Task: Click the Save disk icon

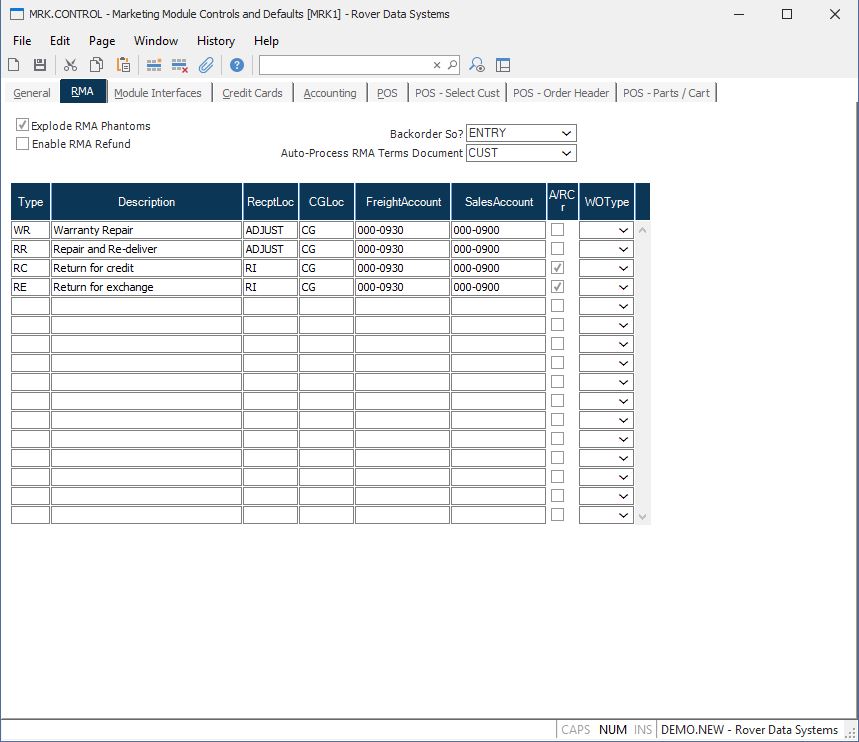Action: tap(40, 65)
